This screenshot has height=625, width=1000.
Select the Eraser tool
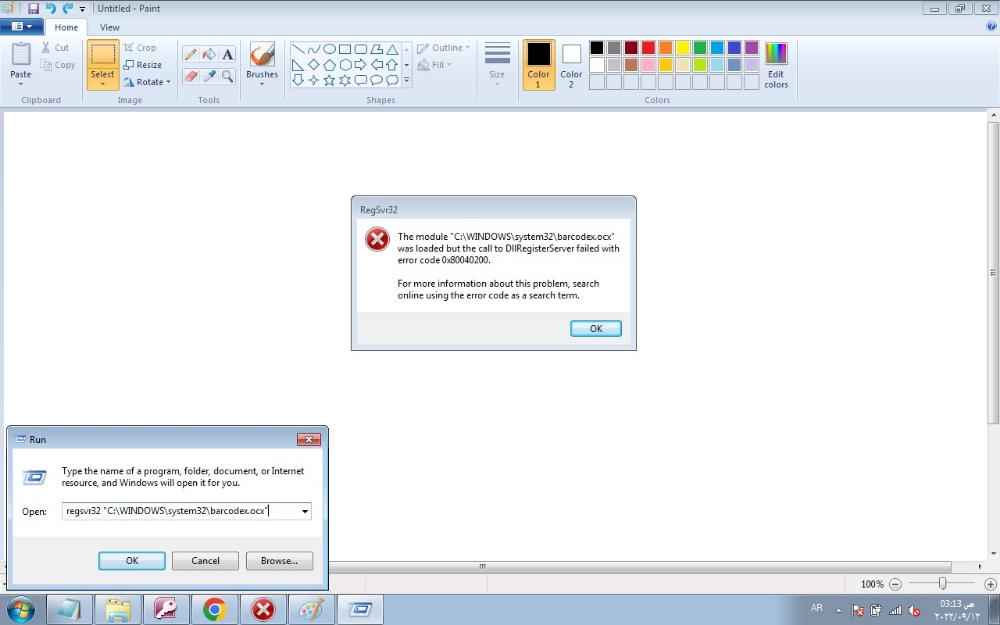click(190, 77)
